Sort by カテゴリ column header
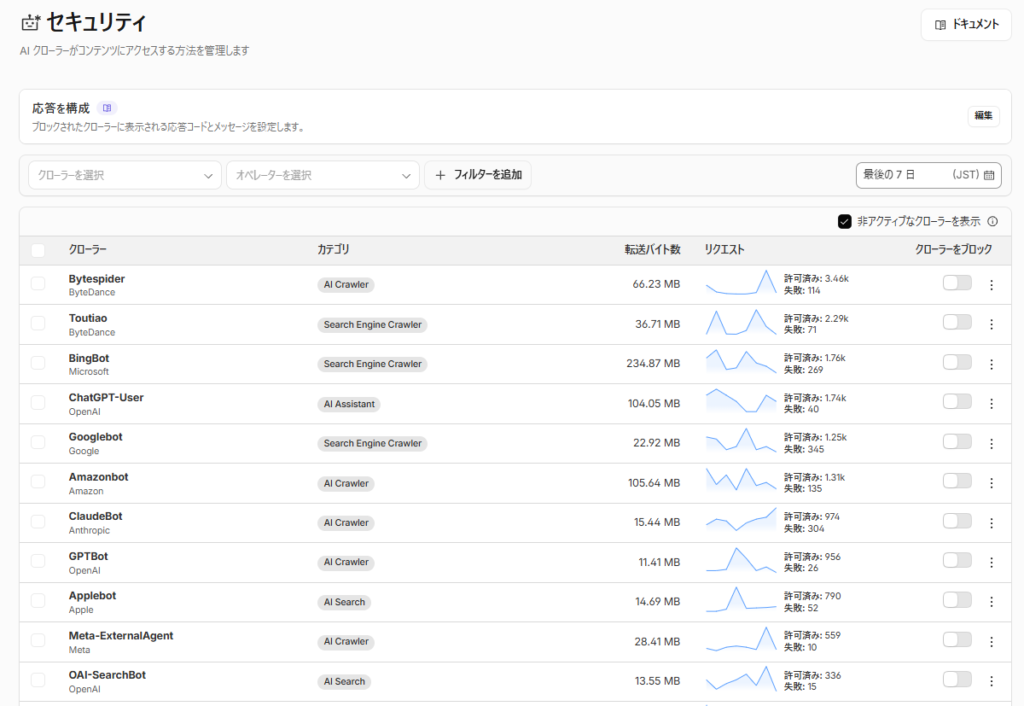1024x706 pixels. tap(333, 249)
